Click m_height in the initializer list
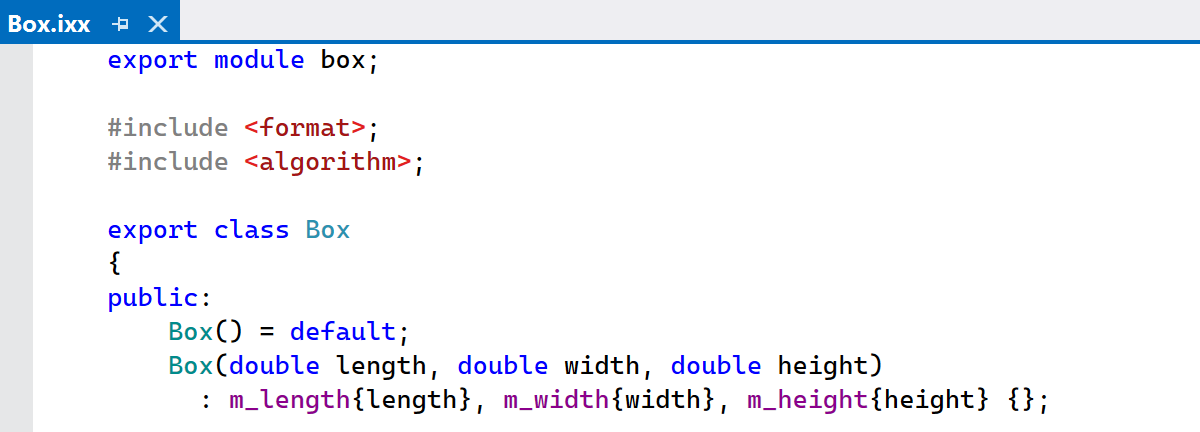The image size is (1200, 432). [810, 400]
